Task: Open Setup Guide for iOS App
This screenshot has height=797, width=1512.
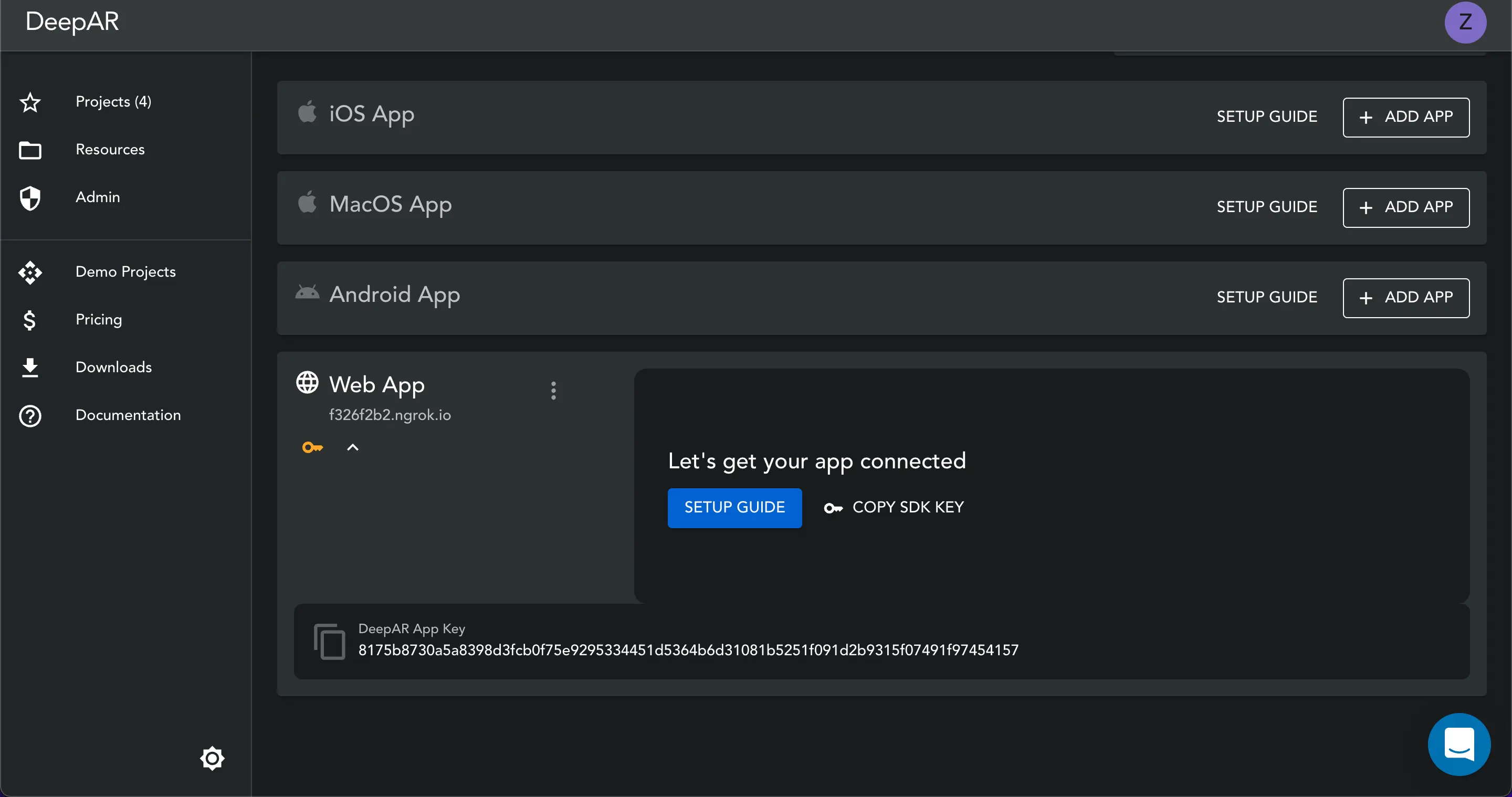Action: point(1267,117)
